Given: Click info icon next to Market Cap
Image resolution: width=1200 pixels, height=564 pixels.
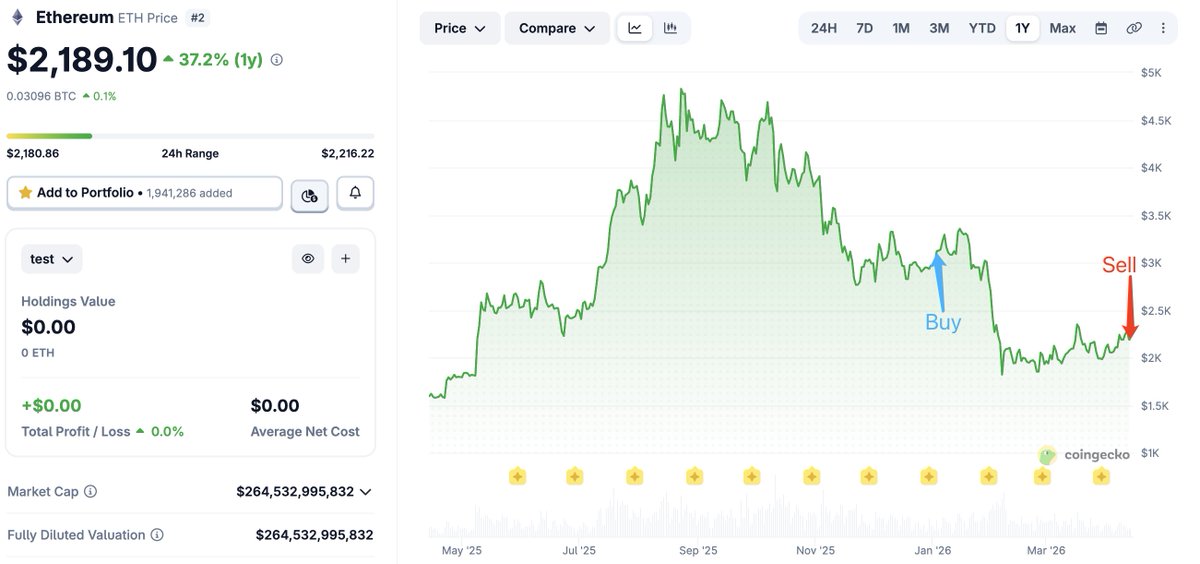Looking at the screenshot, I should pyautogui.click(x=91, y=492).
